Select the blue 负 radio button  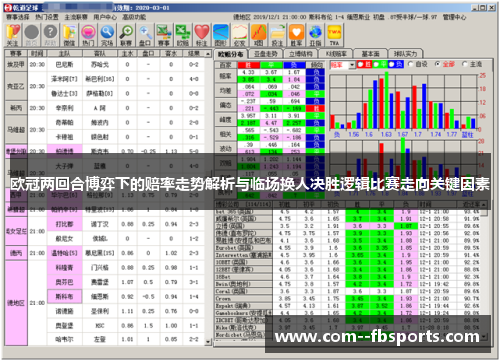(x=391, y=64)
